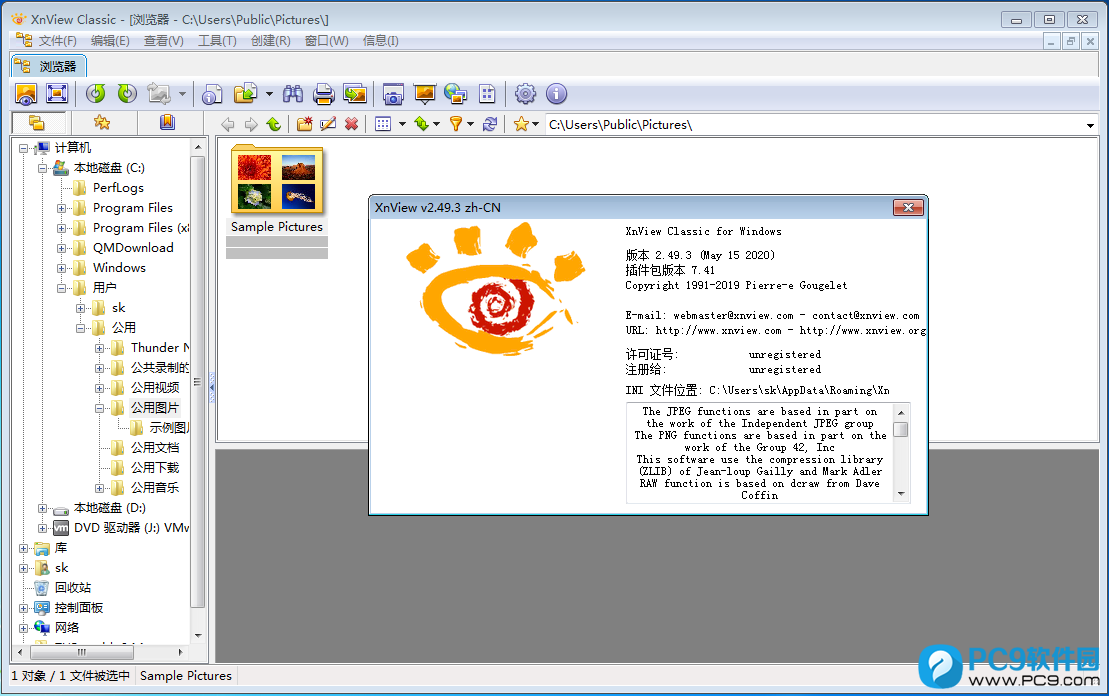Click the left panel collapse splitter handle

tap(211, 387)
